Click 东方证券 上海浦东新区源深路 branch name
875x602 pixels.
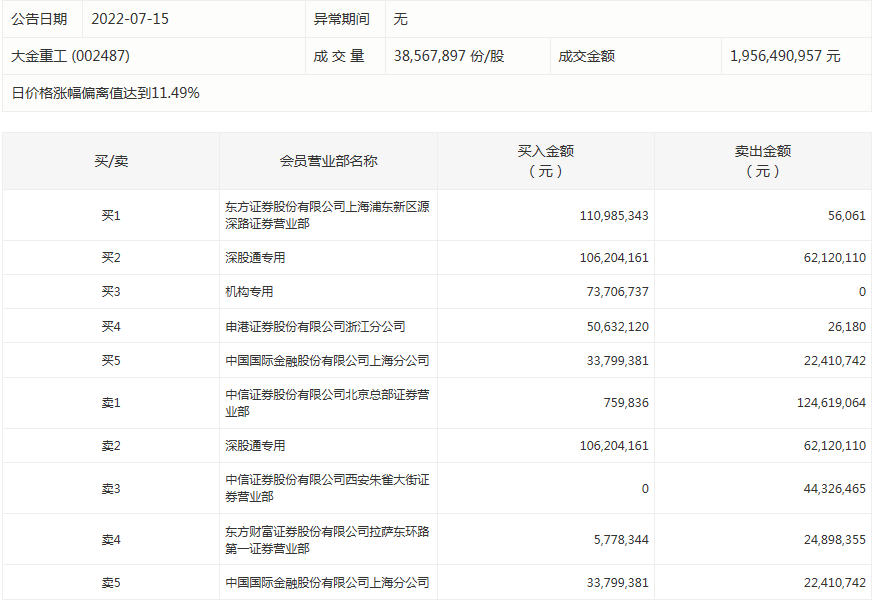pos(327,215)
